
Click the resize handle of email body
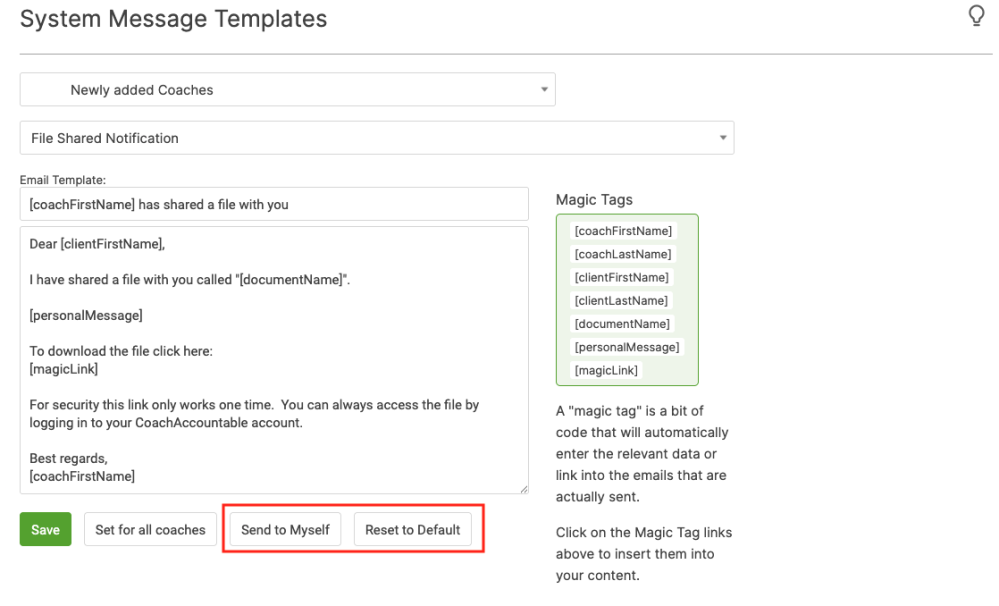[x=523, y=488]
